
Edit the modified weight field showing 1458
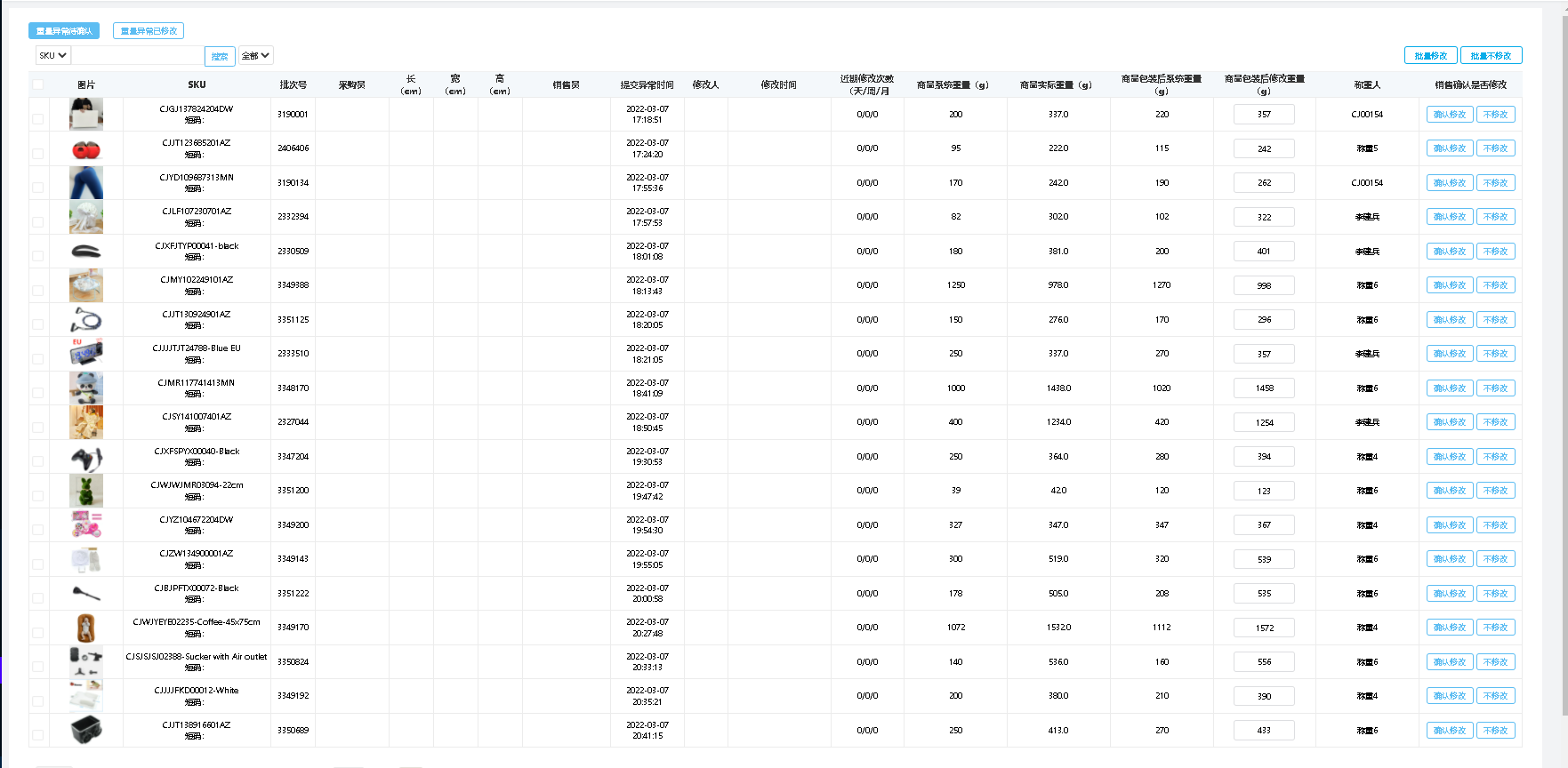coord(1264,388)
